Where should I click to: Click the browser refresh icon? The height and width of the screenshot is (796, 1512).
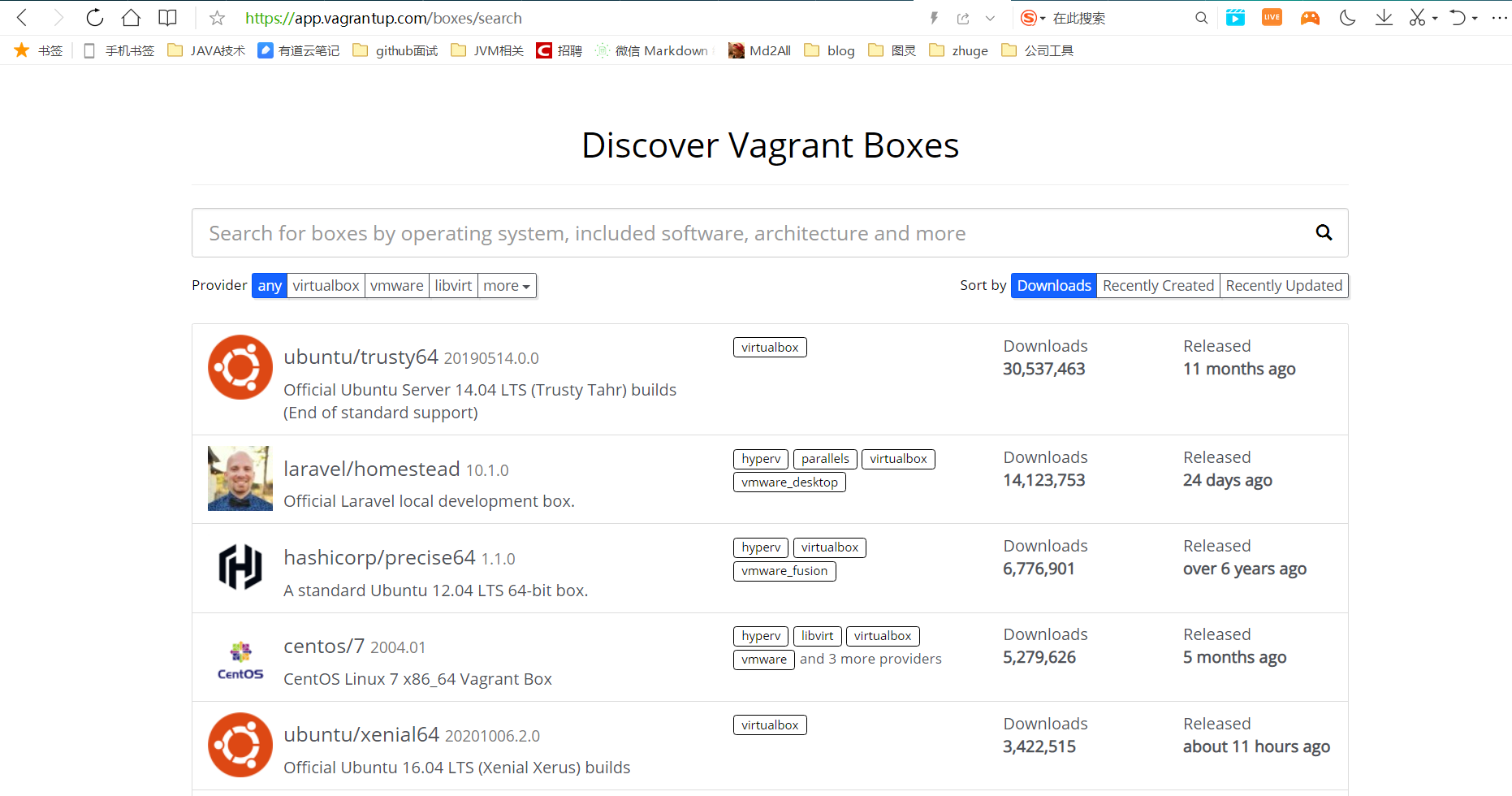[95, 18]
